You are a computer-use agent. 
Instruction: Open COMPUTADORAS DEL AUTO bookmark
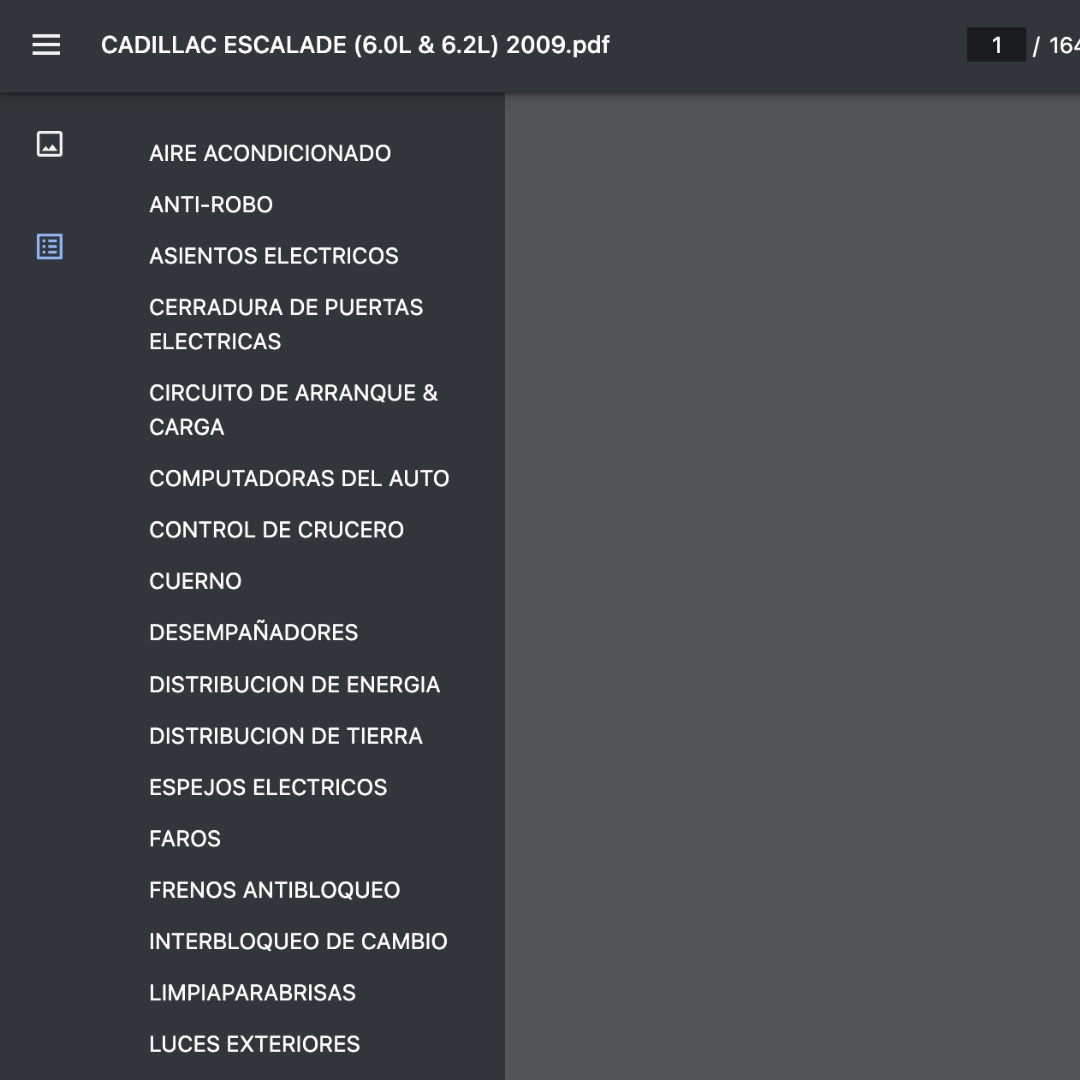pyautogui.click(x=299, y=478)
